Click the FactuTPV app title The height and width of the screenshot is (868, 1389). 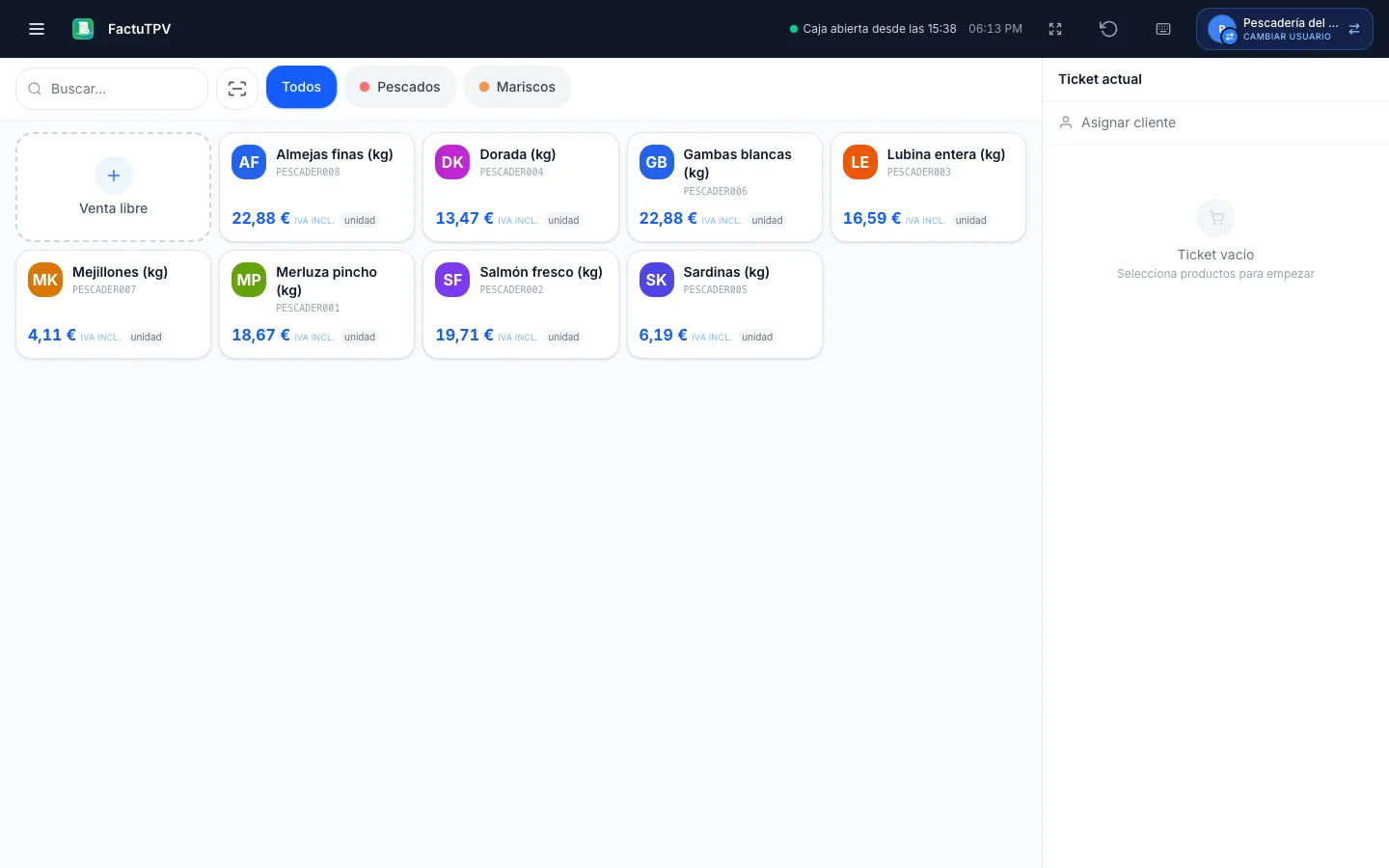[139, 29]
